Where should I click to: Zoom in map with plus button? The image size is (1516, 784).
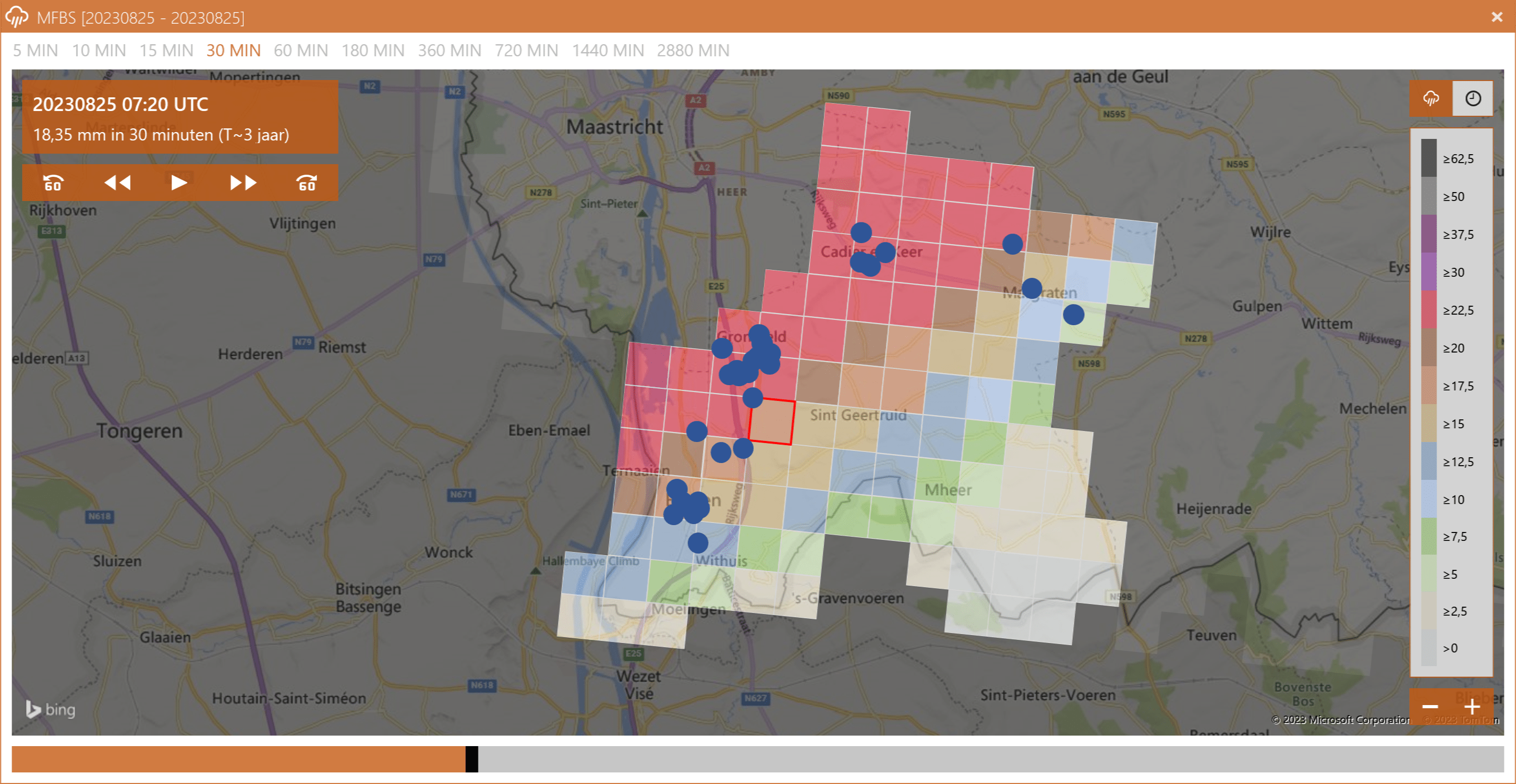(x=1472, y=706)
